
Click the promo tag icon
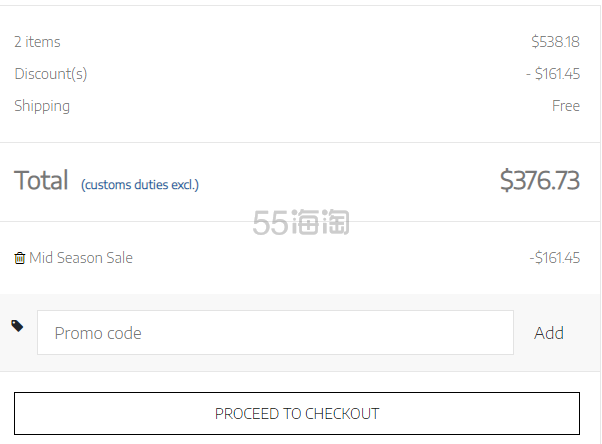tap(17, 326)
